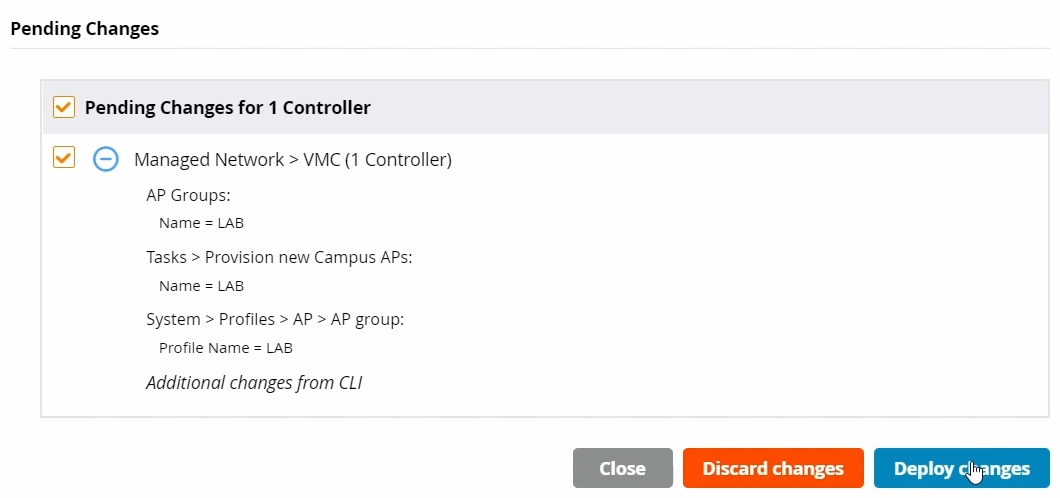Select the Profile Name = LAB entry
Screen dimensions: 1060x498
click(x=225, y=348)
